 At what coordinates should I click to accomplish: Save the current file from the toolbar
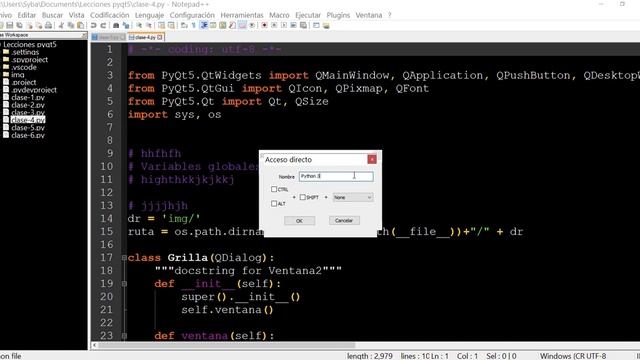click(9, 25)
